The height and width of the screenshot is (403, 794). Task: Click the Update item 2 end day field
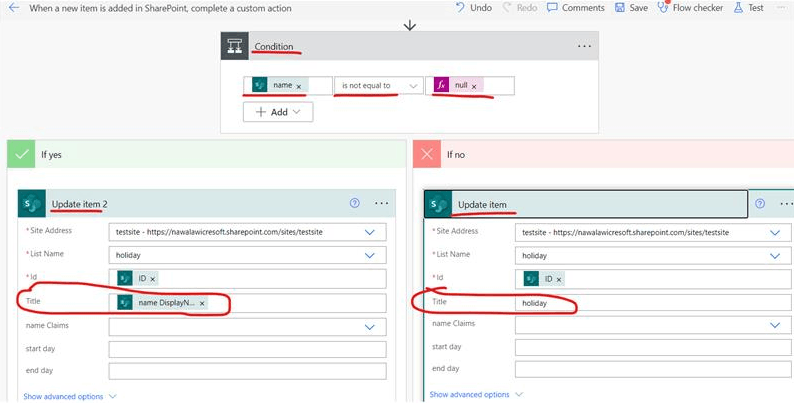(x=247, y=371)
